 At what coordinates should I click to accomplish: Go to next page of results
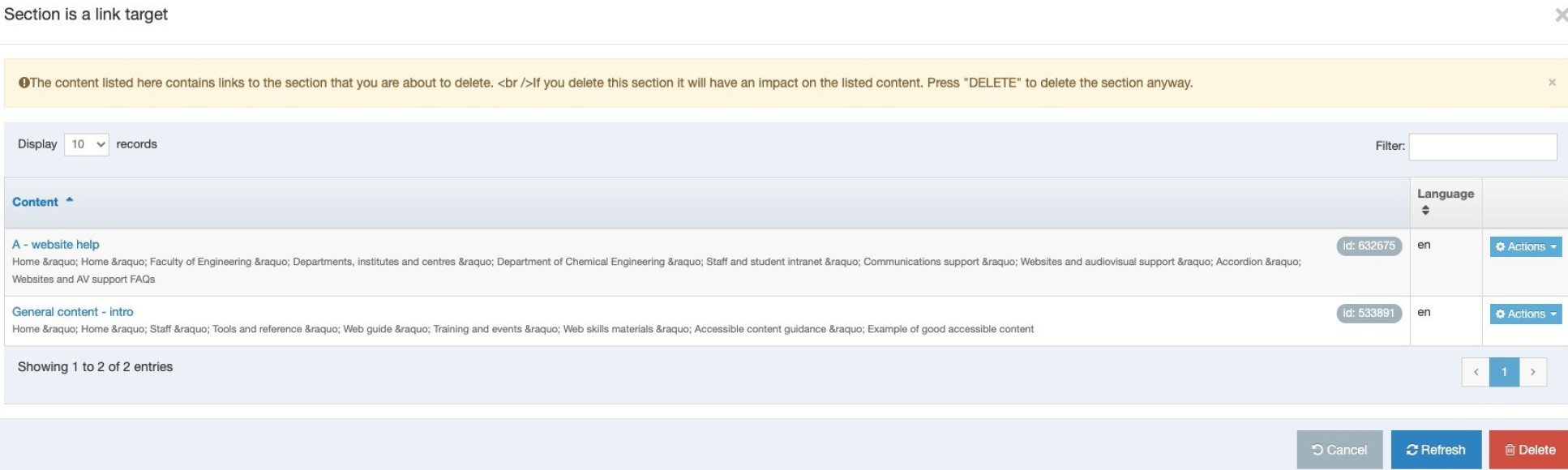click(1532, 373)
